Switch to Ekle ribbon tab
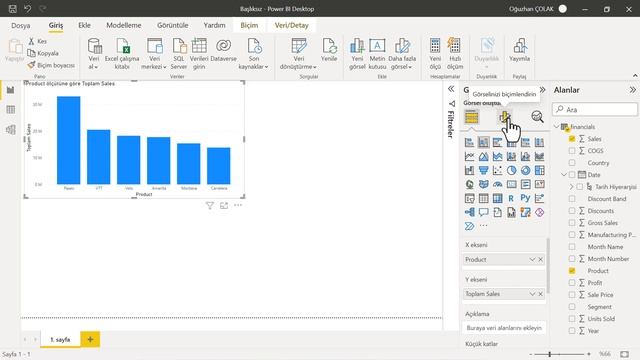This screenshot has width=640, height=360. tap(84, 25)
